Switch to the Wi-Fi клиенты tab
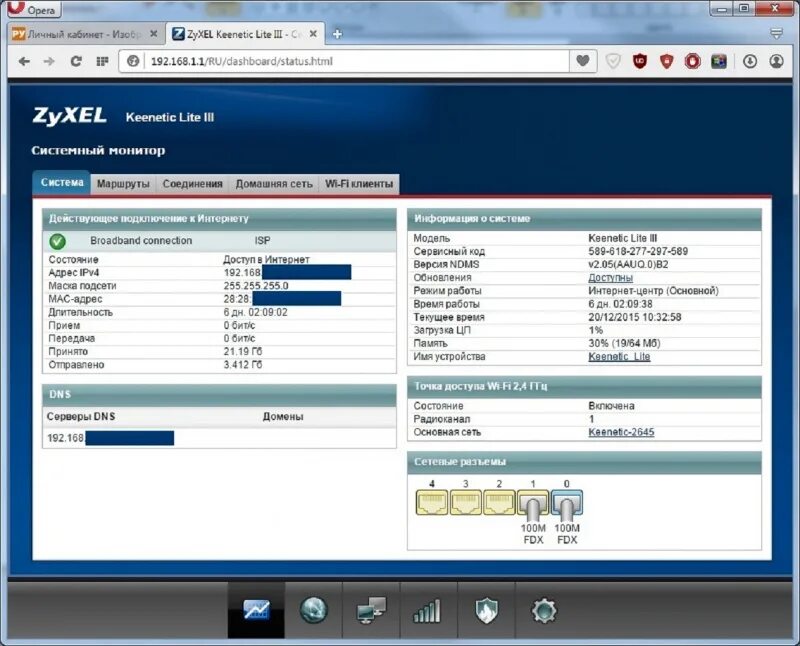 point(359,184)
